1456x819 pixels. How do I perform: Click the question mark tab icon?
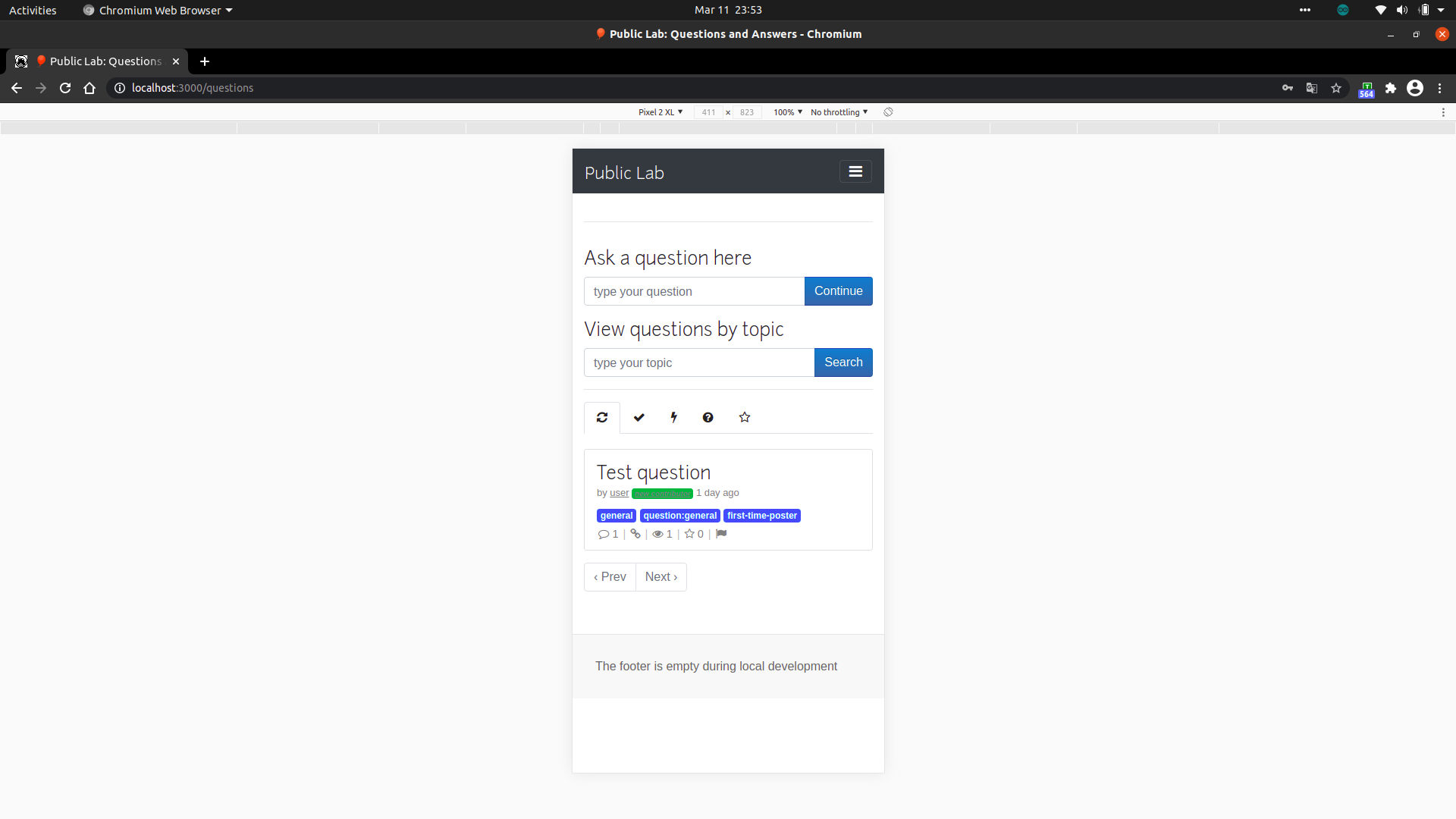click(708, 418)
